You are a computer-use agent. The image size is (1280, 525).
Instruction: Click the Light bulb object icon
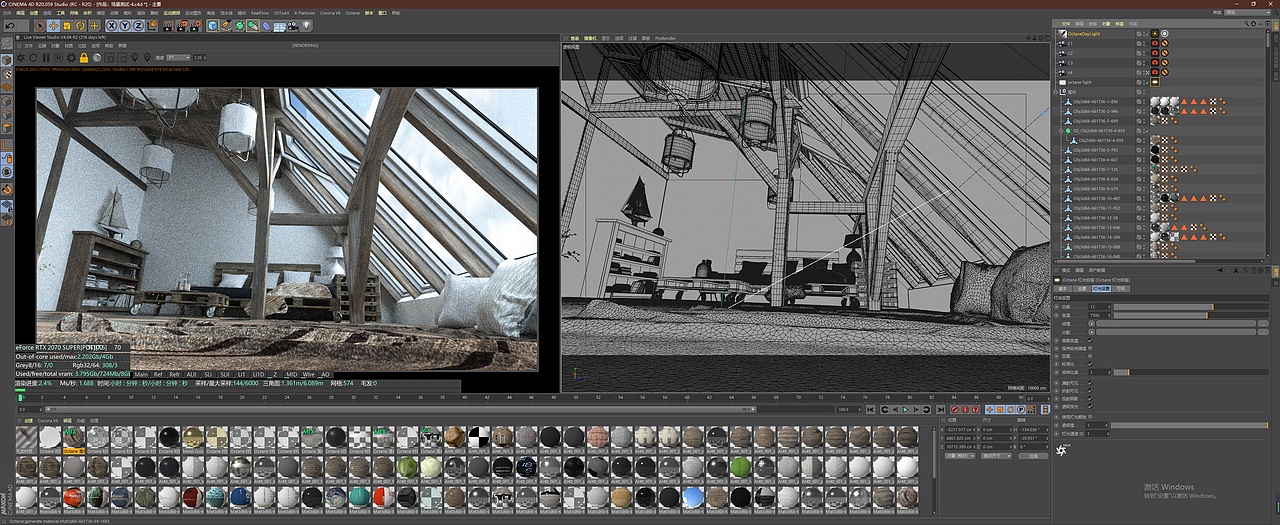coord(306,25)
